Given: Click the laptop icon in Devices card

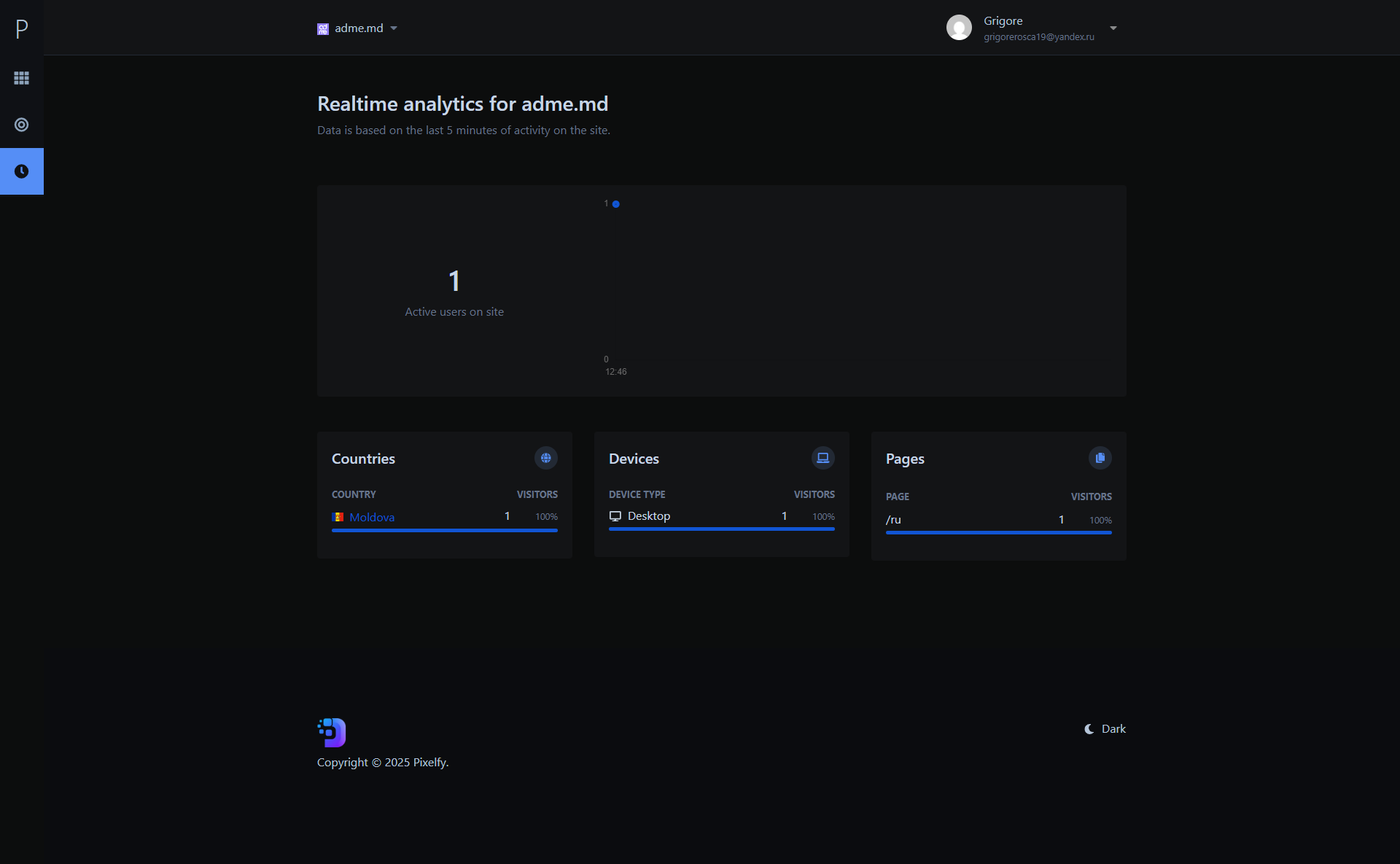Looking at the screenshot, I should coord(822,458).
